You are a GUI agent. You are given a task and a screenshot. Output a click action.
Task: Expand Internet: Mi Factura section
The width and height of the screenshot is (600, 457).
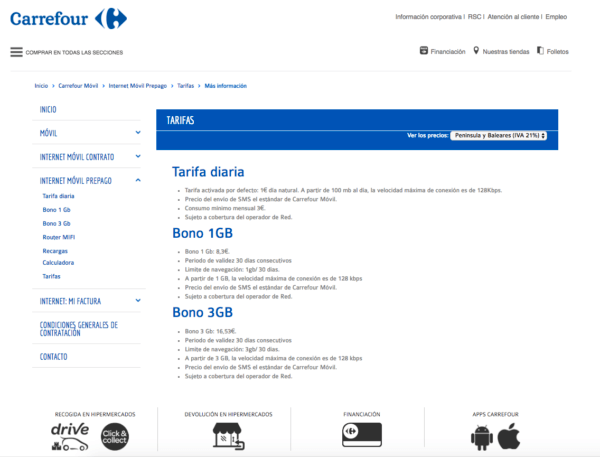pos(138,301)
